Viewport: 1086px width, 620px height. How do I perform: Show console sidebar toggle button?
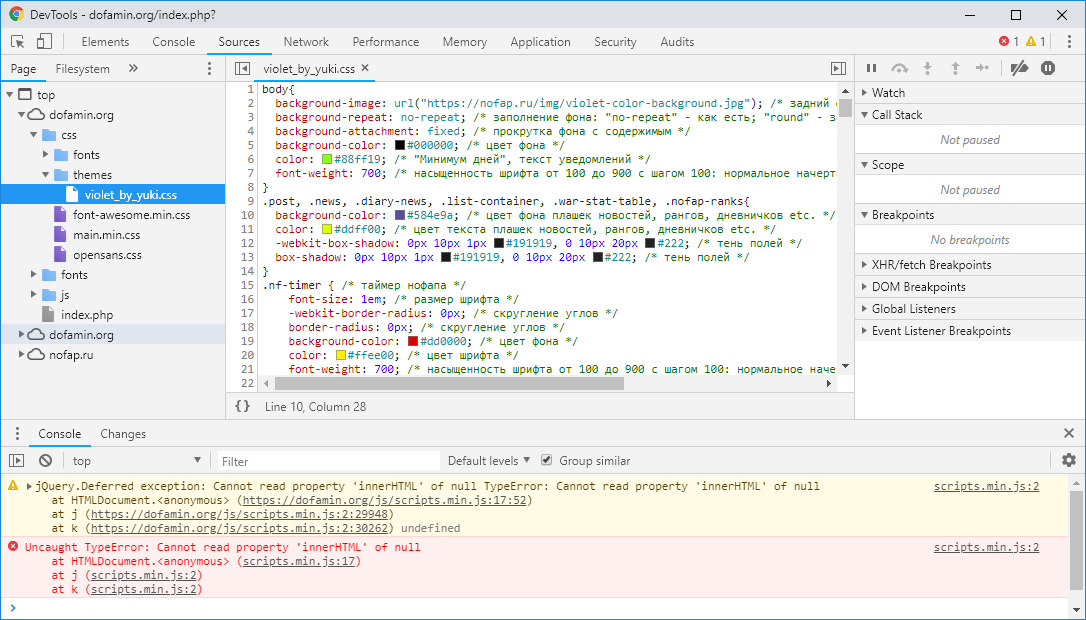pyautogui.click(x=16, y=461)
